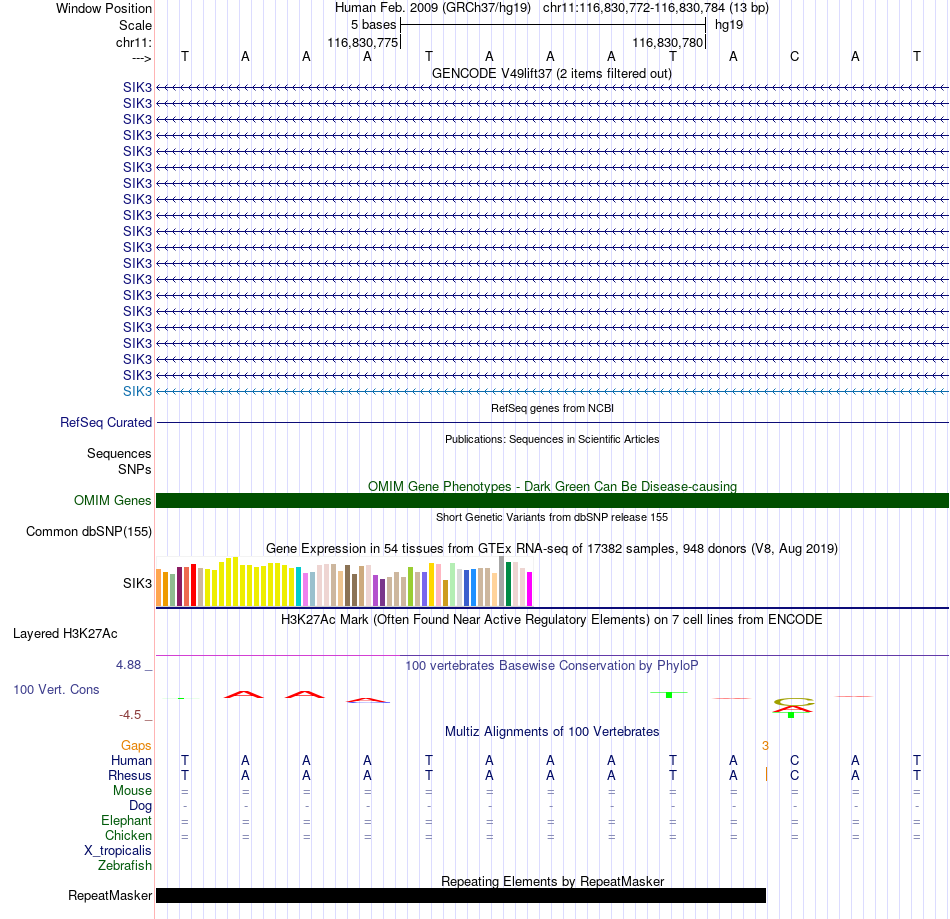Open RefSeq genes from NCBI track title
This screenshot has height=919, width=950.
pyautogui.click(x=552, y=408)
